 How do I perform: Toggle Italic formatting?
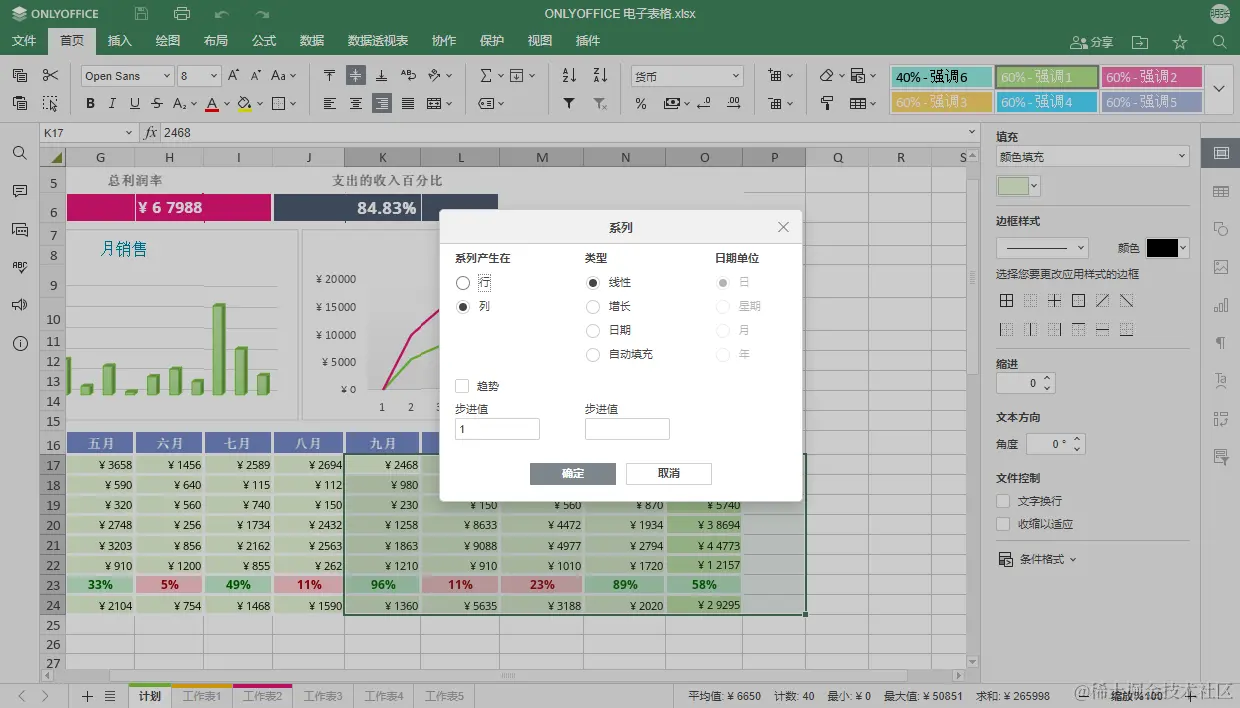112,103
